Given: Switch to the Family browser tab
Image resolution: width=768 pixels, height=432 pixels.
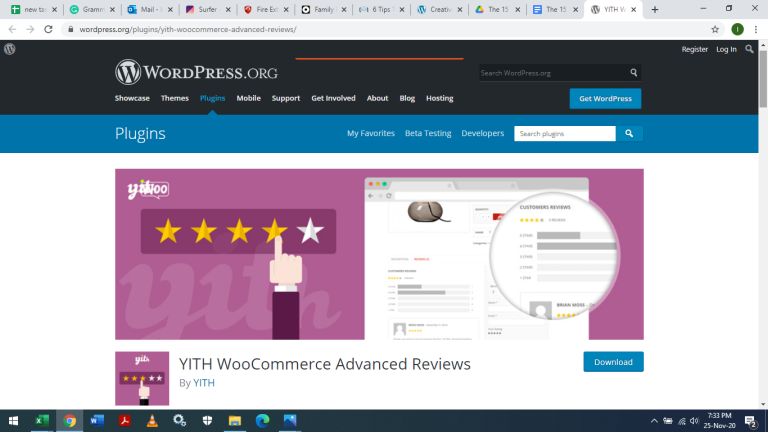Looking at the screenshot, I should [324, 9].
